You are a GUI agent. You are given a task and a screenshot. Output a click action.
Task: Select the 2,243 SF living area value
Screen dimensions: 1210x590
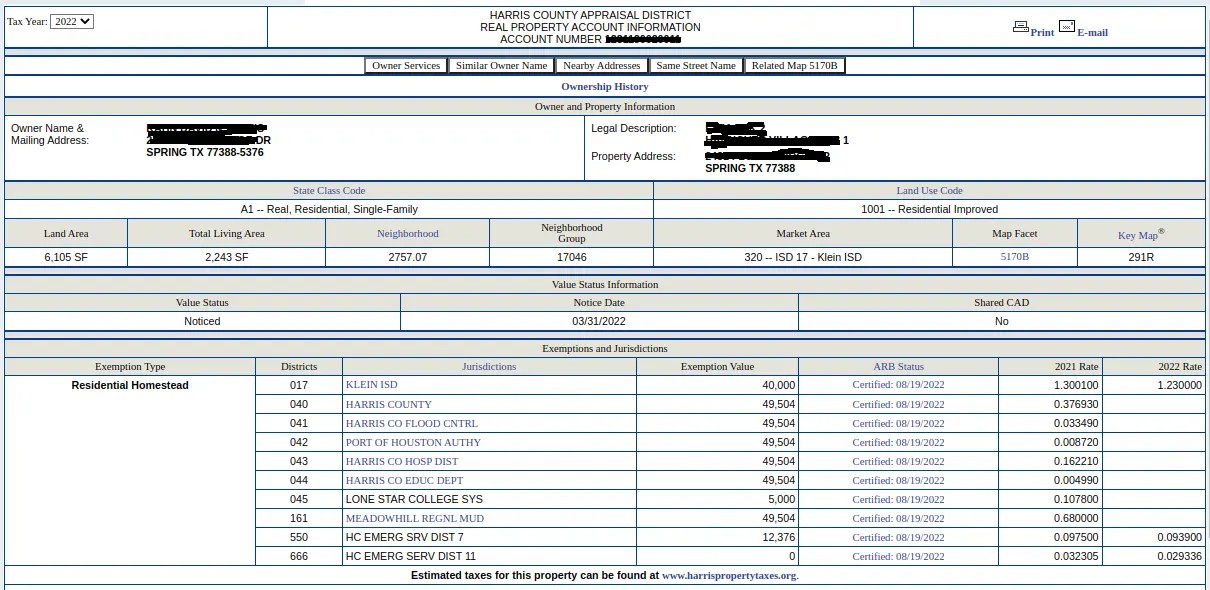[227, 257]
